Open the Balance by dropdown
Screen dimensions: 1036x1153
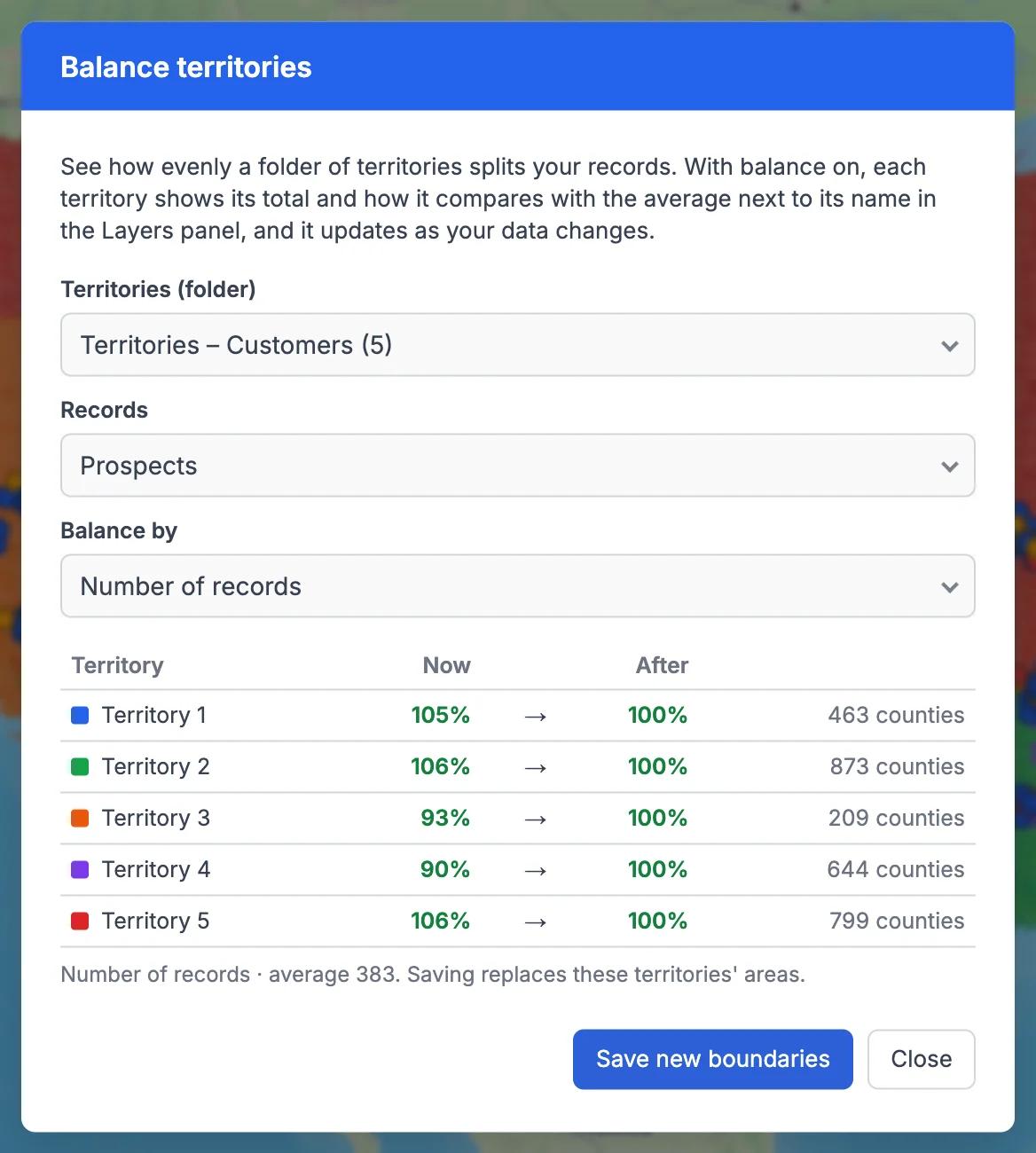518,586
